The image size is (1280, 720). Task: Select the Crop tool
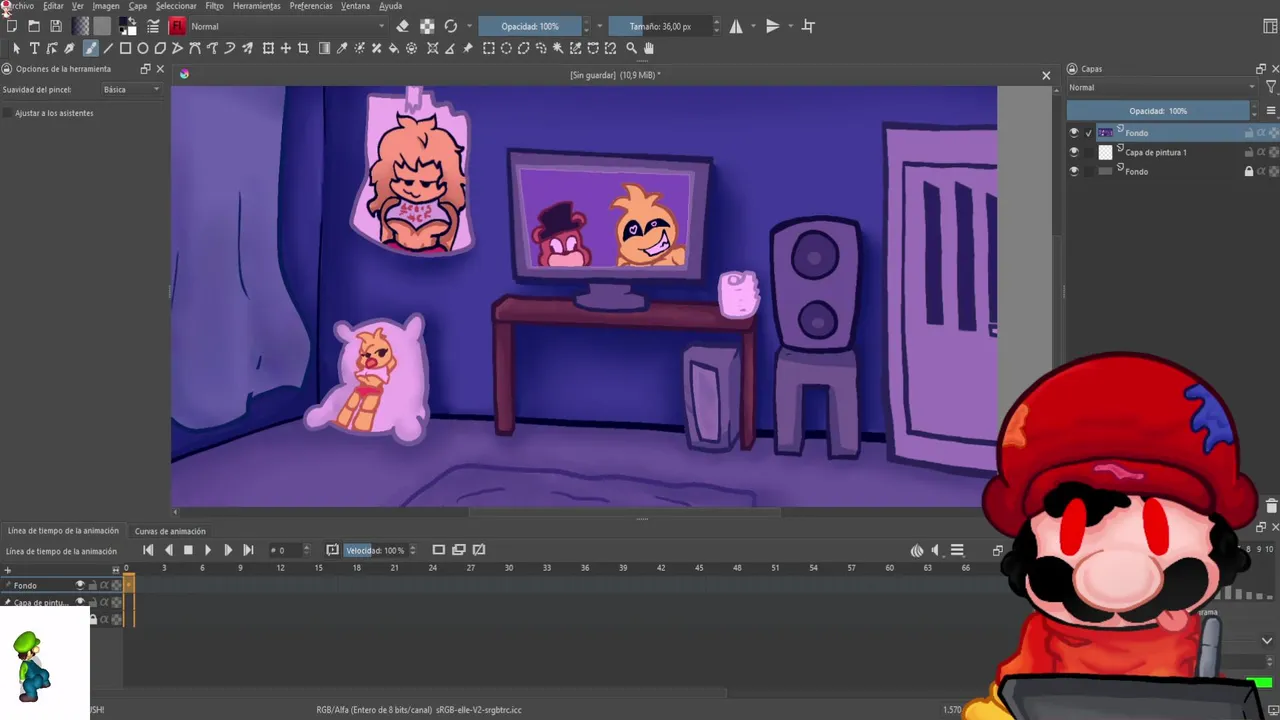[x=303, y=48]
